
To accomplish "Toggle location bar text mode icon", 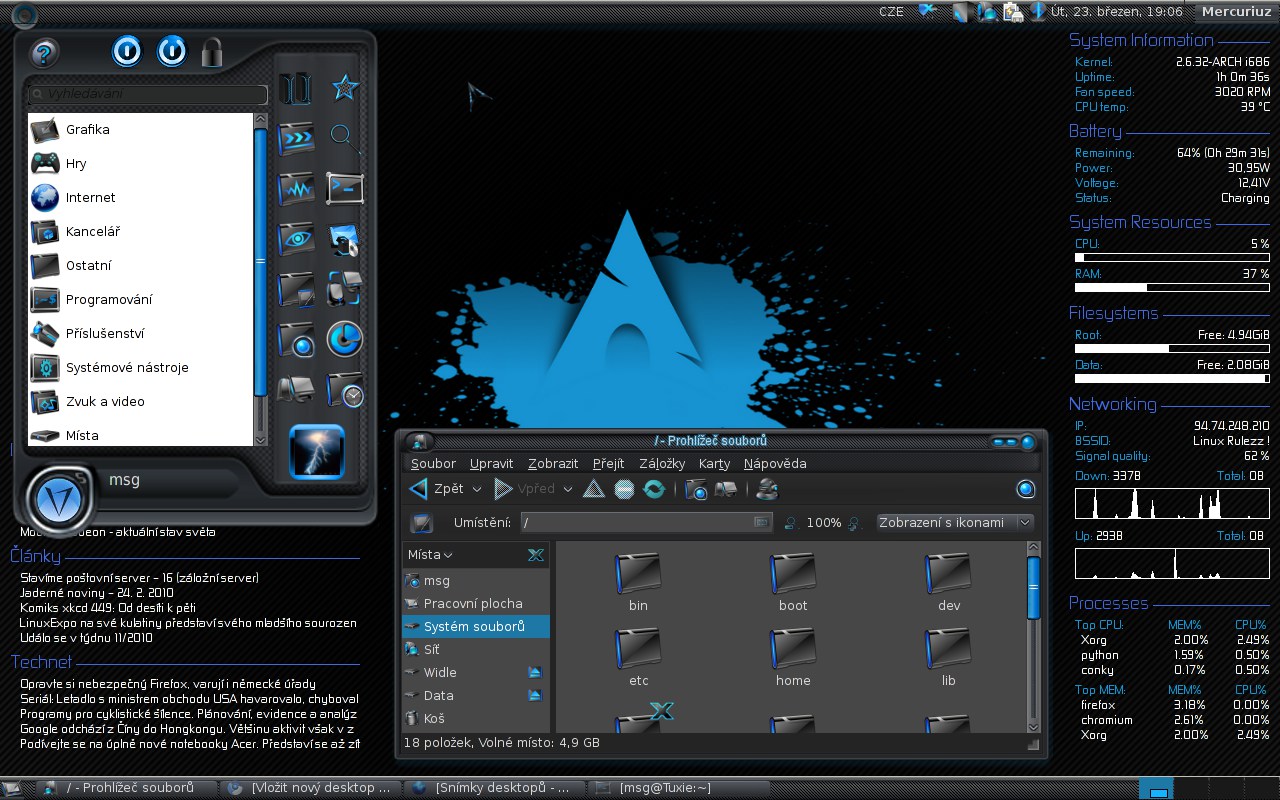I will (x=422, y=522).
